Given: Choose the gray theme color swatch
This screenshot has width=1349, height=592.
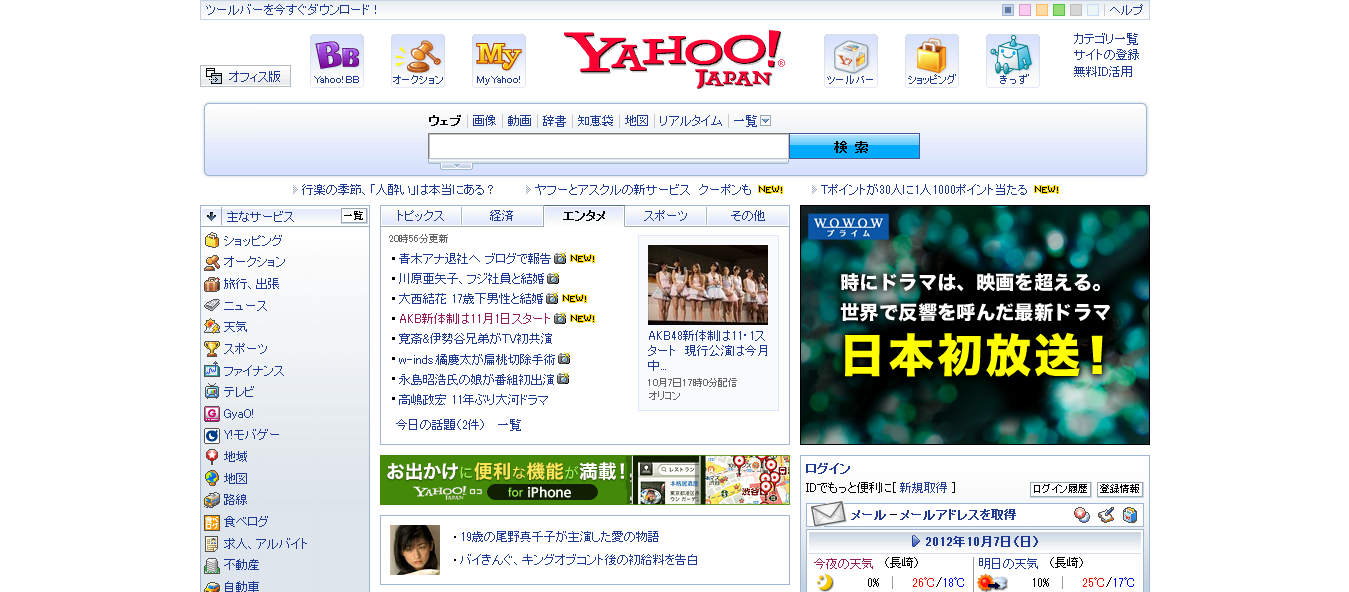Looking at the screenshot, I should pyautogui.click(x=1076, y=10).
